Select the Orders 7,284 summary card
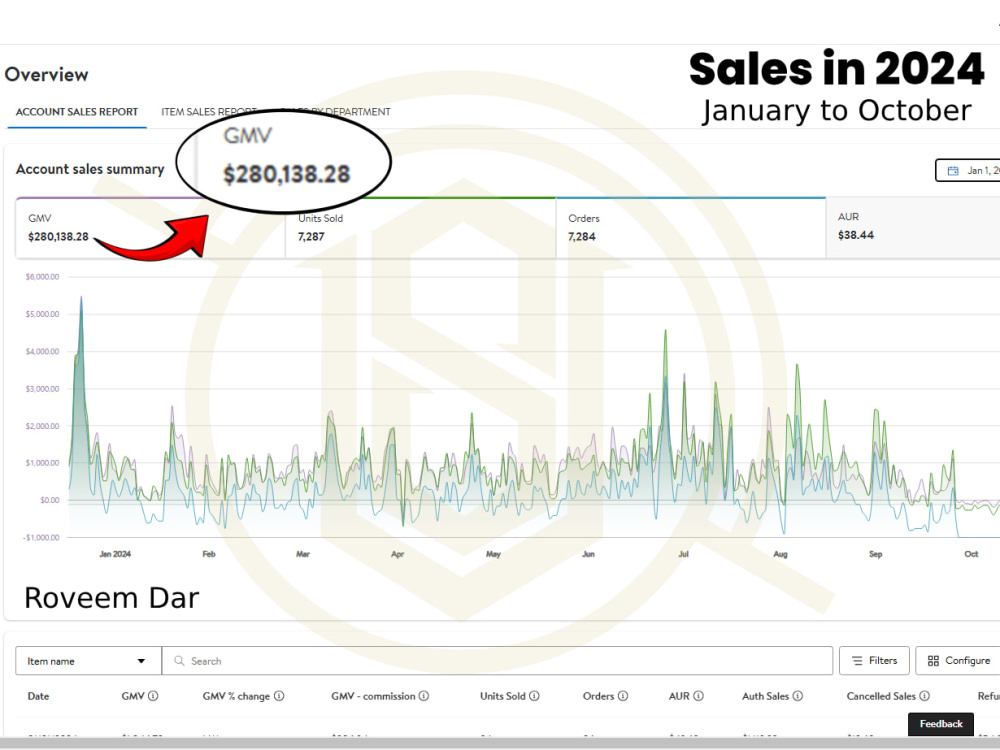This screenshot has height=750, width=1000. 691,228
